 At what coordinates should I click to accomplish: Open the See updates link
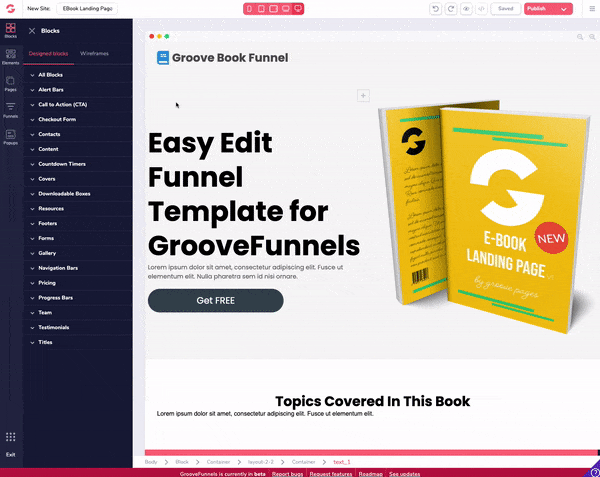click(x=404, y=474)
